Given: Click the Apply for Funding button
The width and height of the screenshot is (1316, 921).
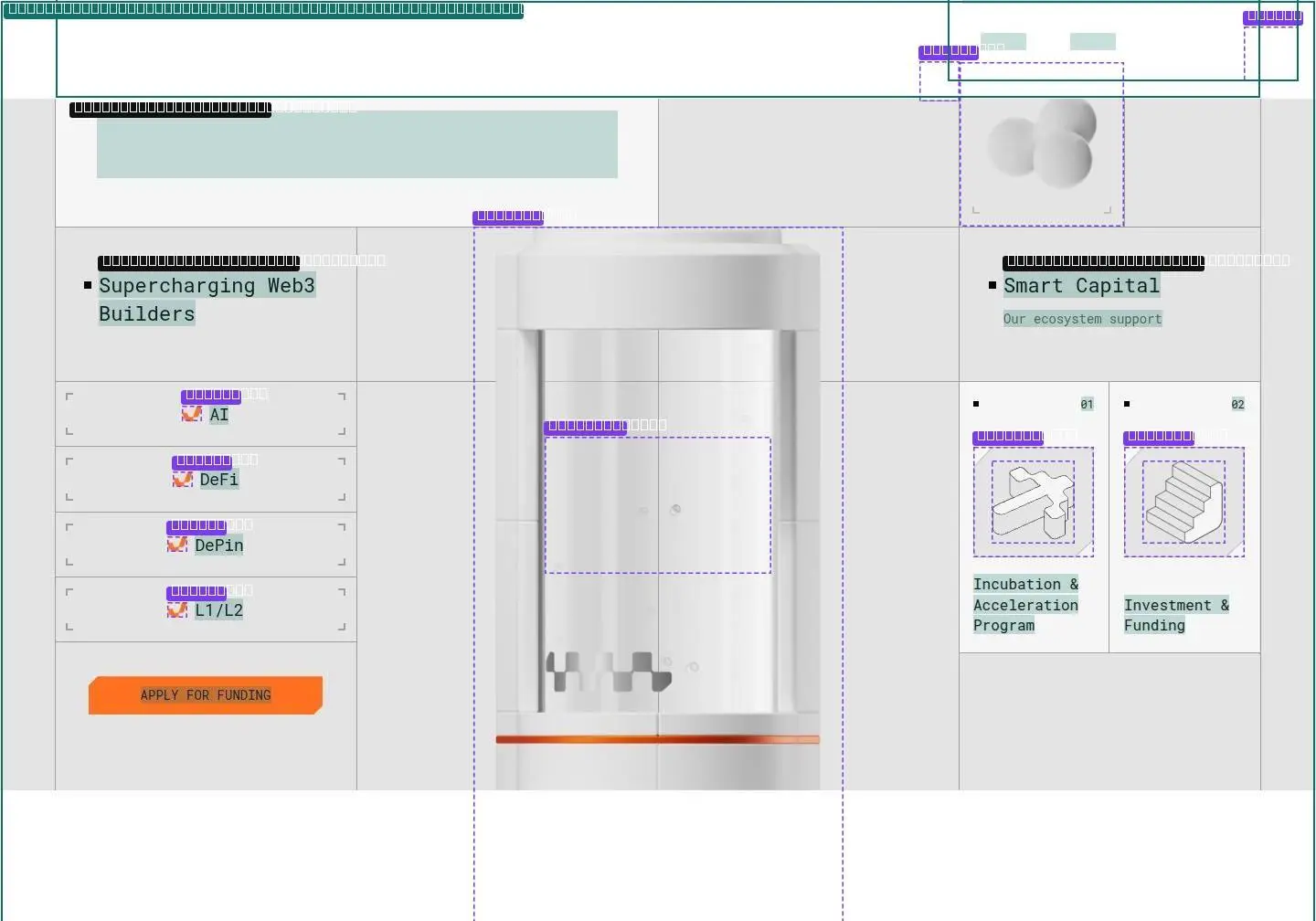Looking at the screenshot, I should click(206, 695).
